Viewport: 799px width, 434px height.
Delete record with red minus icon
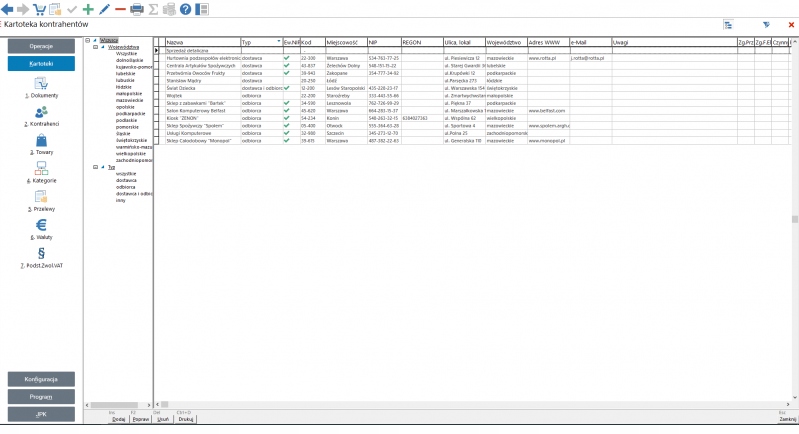coord(120,9)
